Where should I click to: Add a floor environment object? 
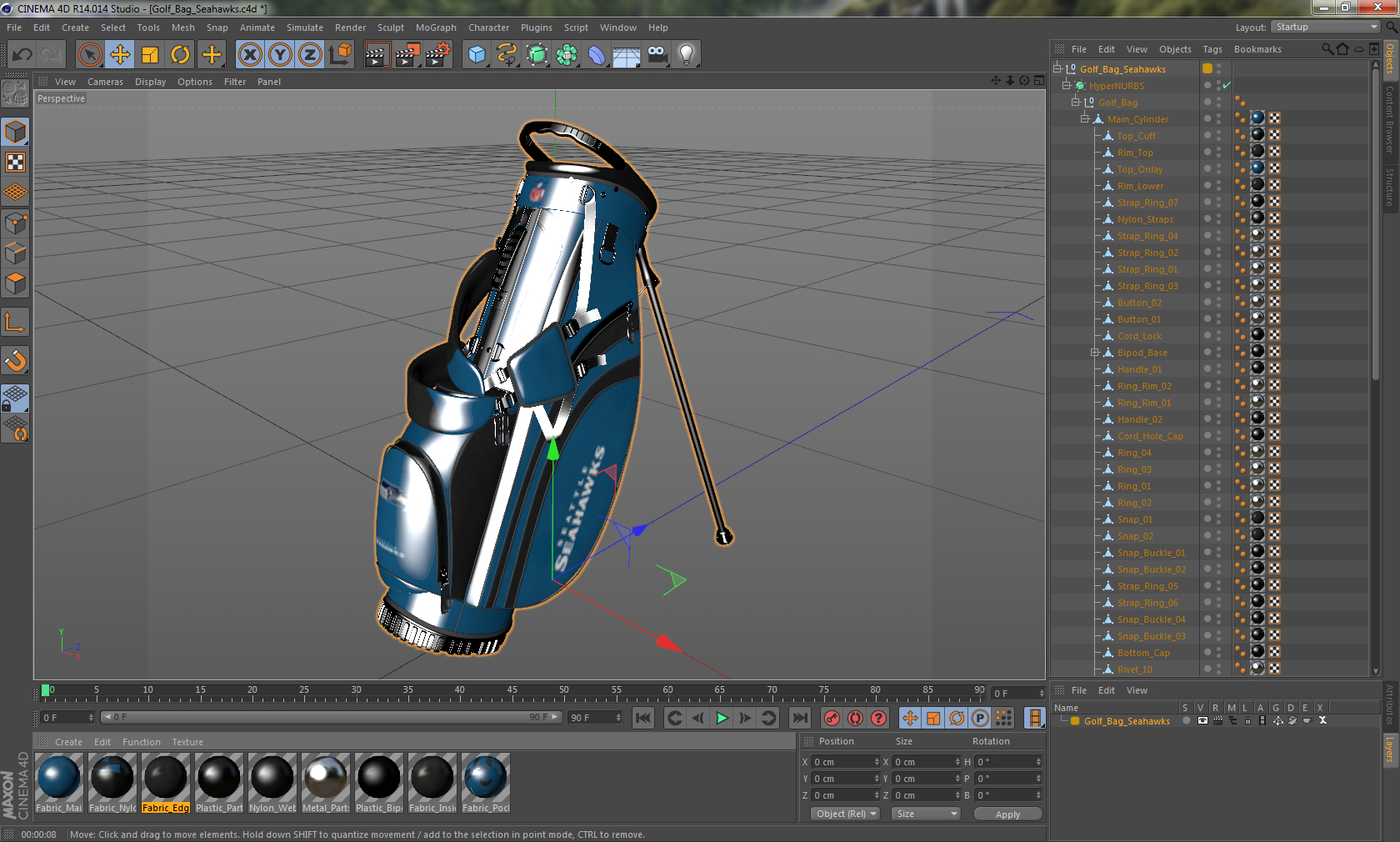point(627,55)
